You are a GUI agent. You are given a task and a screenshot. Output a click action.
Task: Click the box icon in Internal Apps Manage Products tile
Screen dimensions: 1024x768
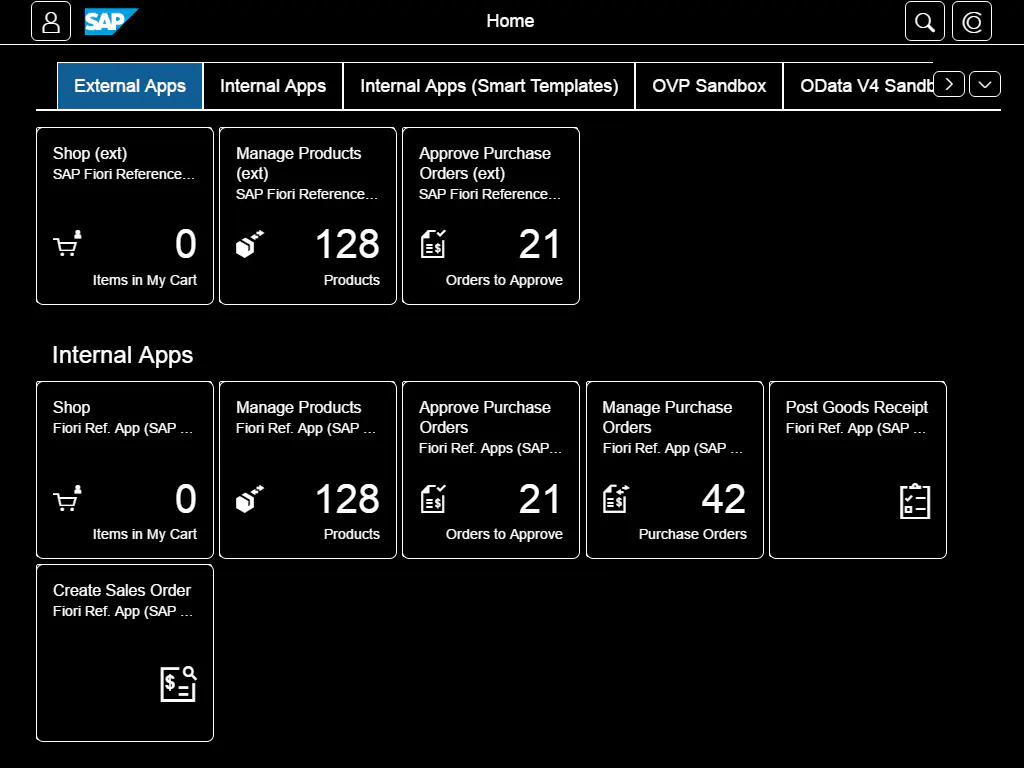[250, 498]
